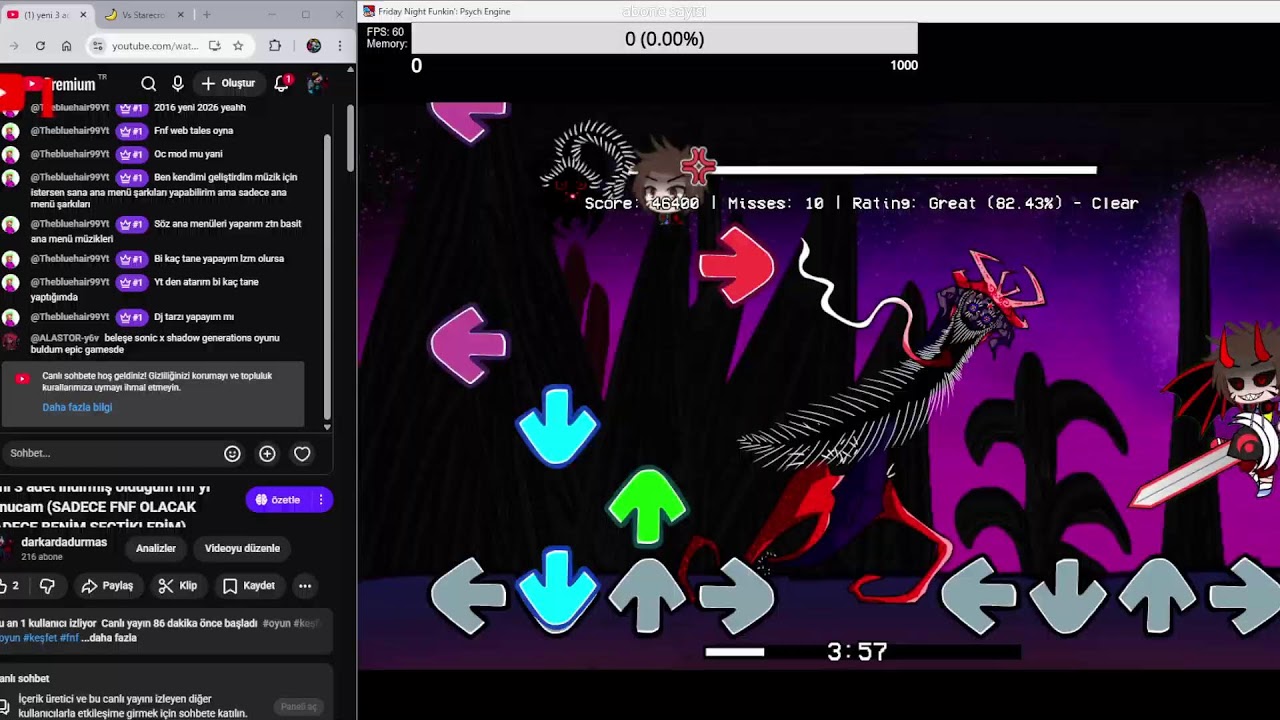This screenshot has width=1280, height=720.
Task: Click the @ALASTOR-y6v chat username
Action: tap(65, 338)
